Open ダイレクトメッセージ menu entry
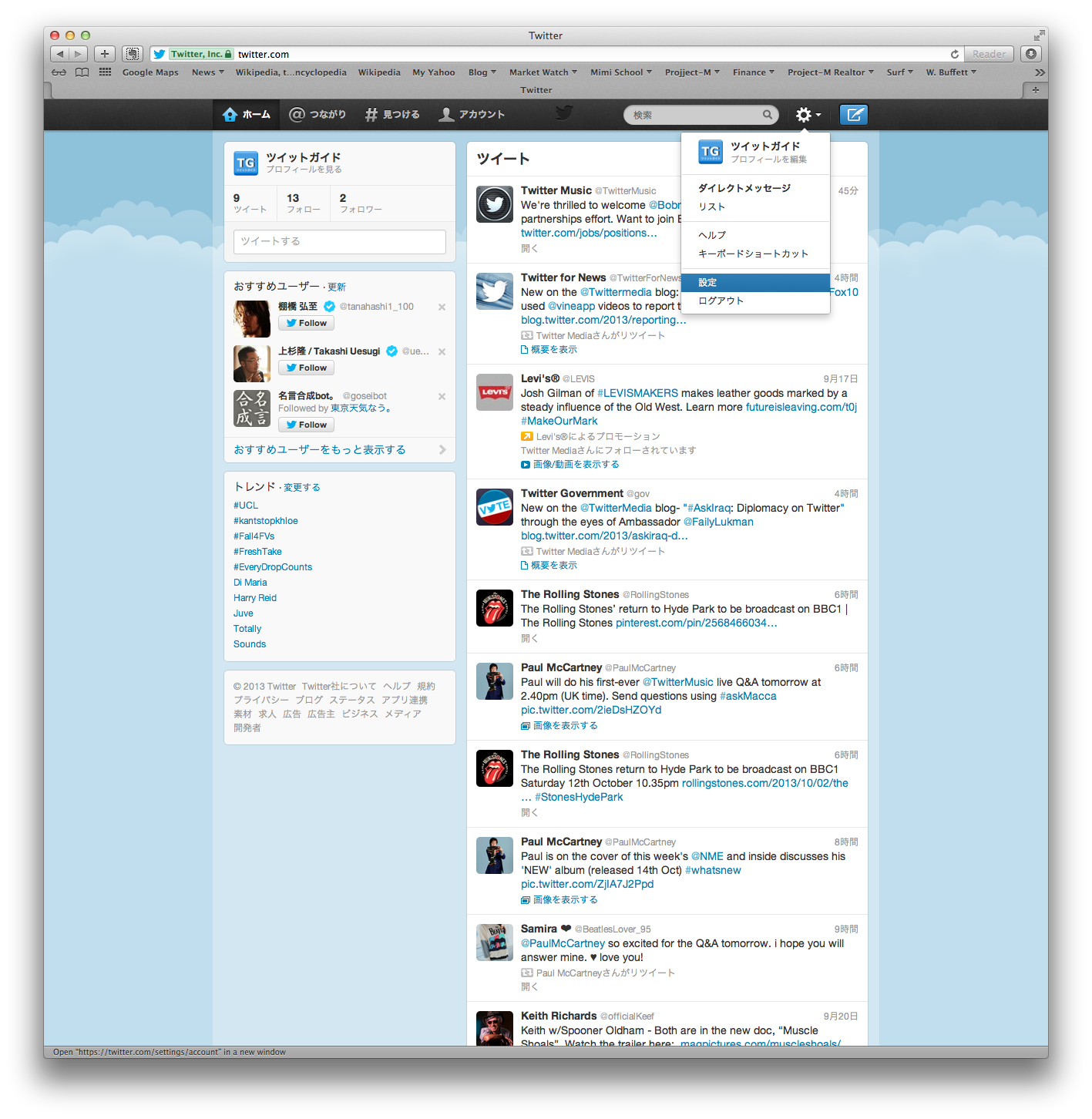1092x1119 pixels. pyautogui.click(x=755, y=188)
